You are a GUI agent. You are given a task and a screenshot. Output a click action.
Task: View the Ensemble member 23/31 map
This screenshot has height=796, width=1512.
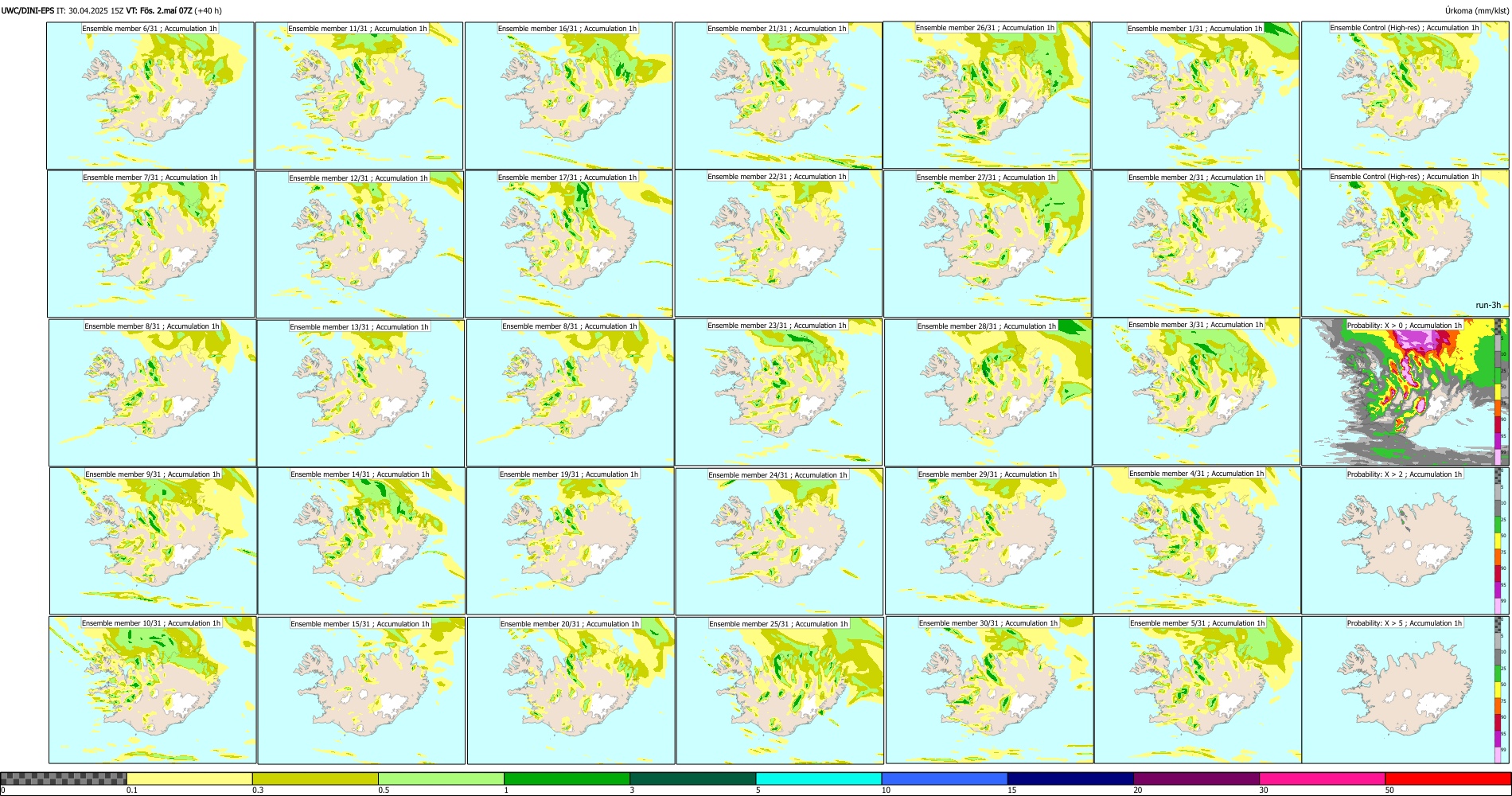point(778,392)
